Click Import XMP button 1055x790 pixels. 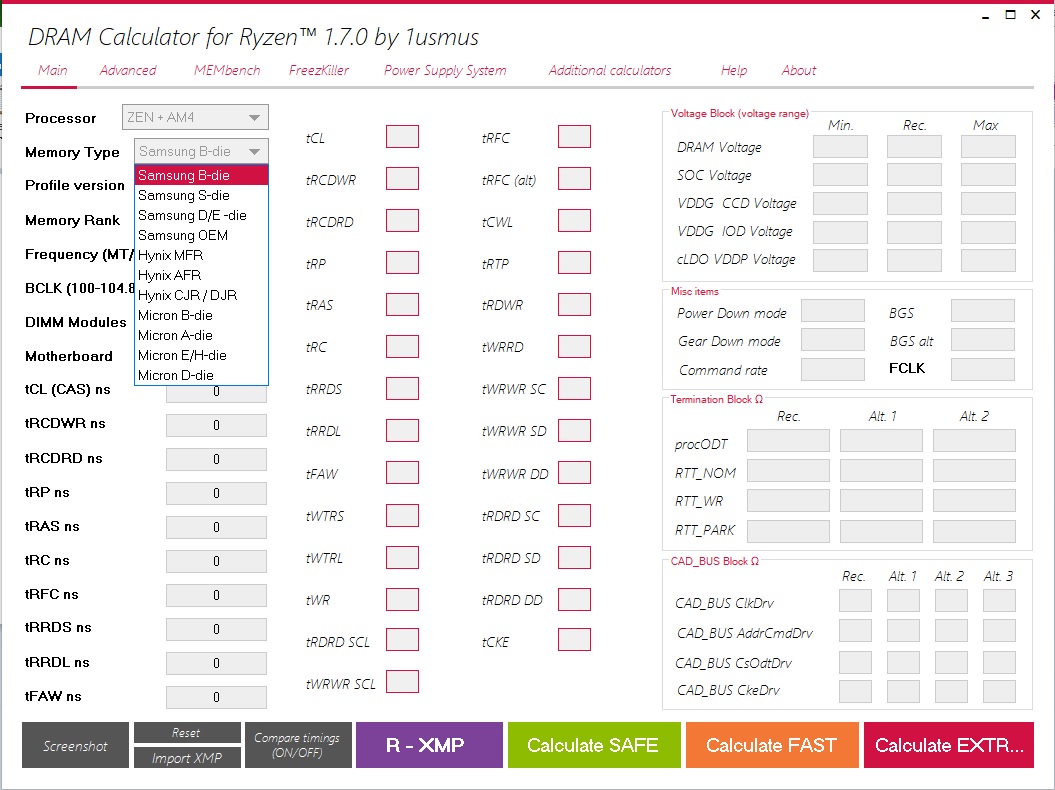[x=187, y=758]
